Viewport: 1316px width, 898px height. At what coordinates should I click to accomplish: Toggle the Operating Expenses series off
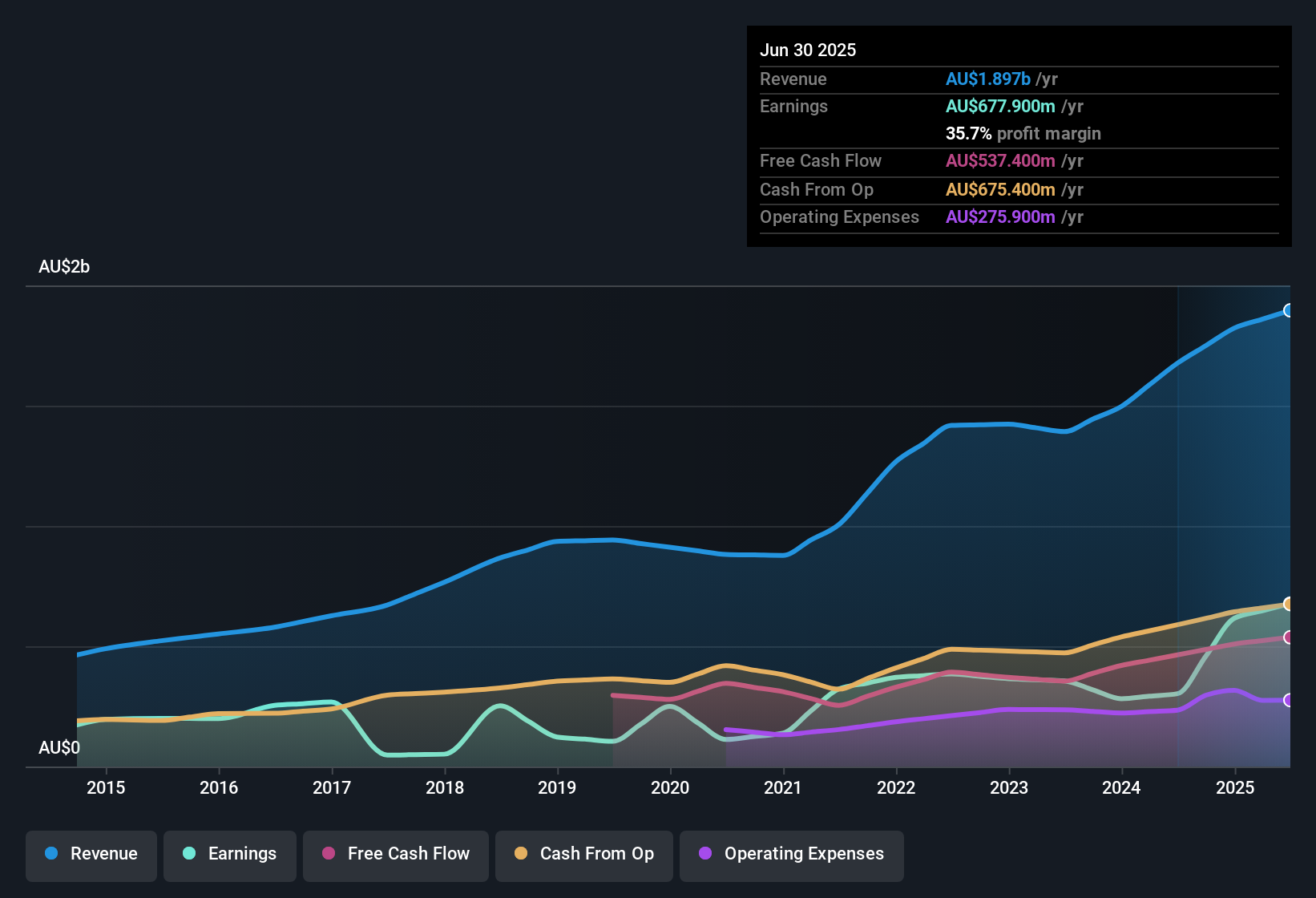tap(791, 854)
